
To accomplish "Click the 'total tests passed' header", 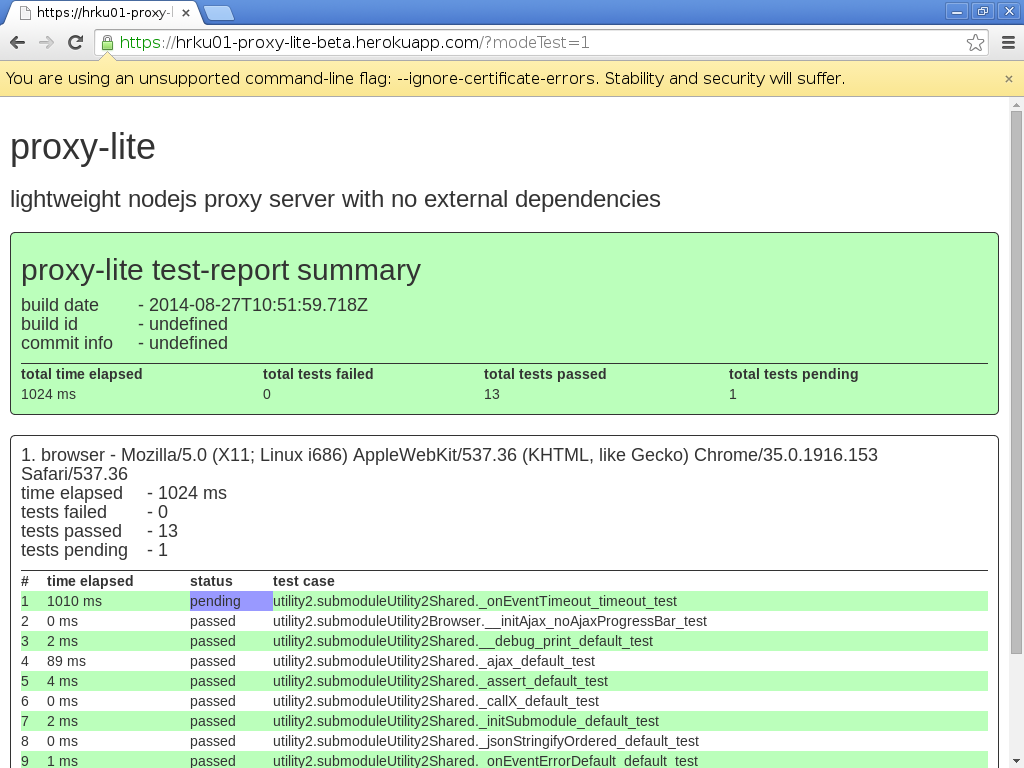I will [x=545, y=374].
